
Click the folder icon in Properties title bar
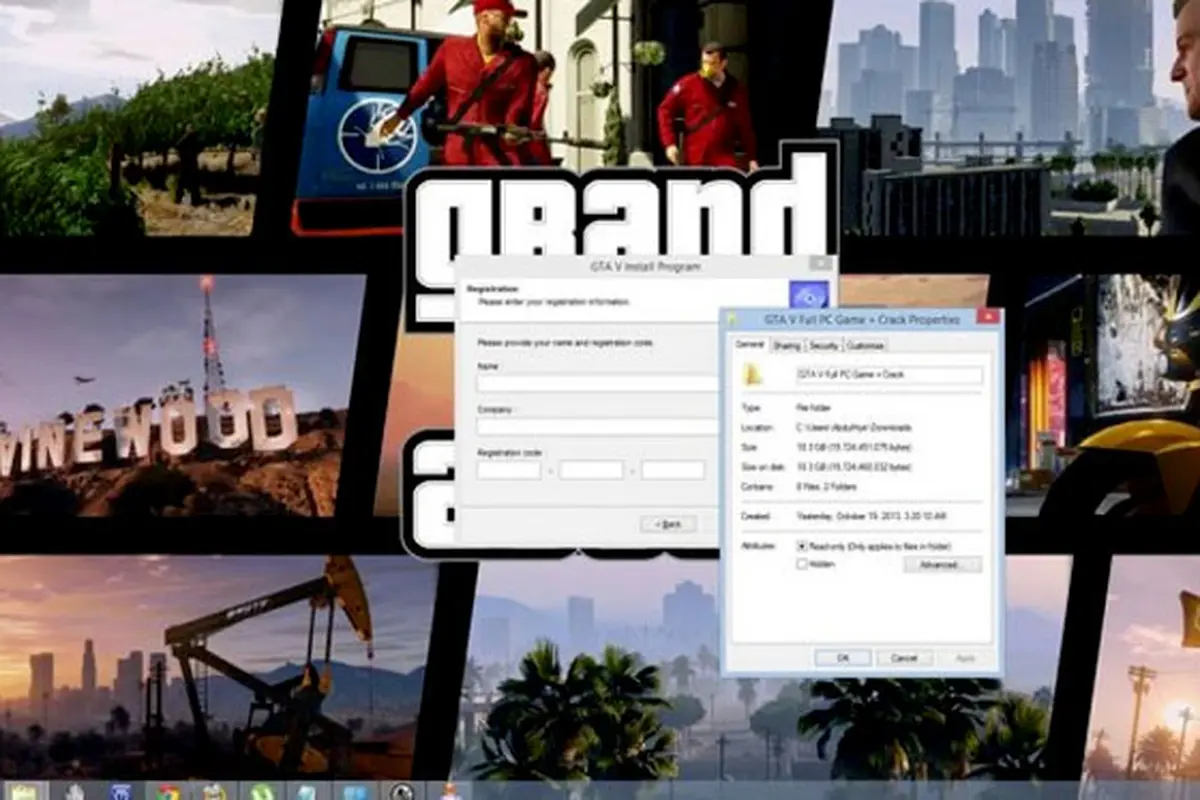coord(733,319)
